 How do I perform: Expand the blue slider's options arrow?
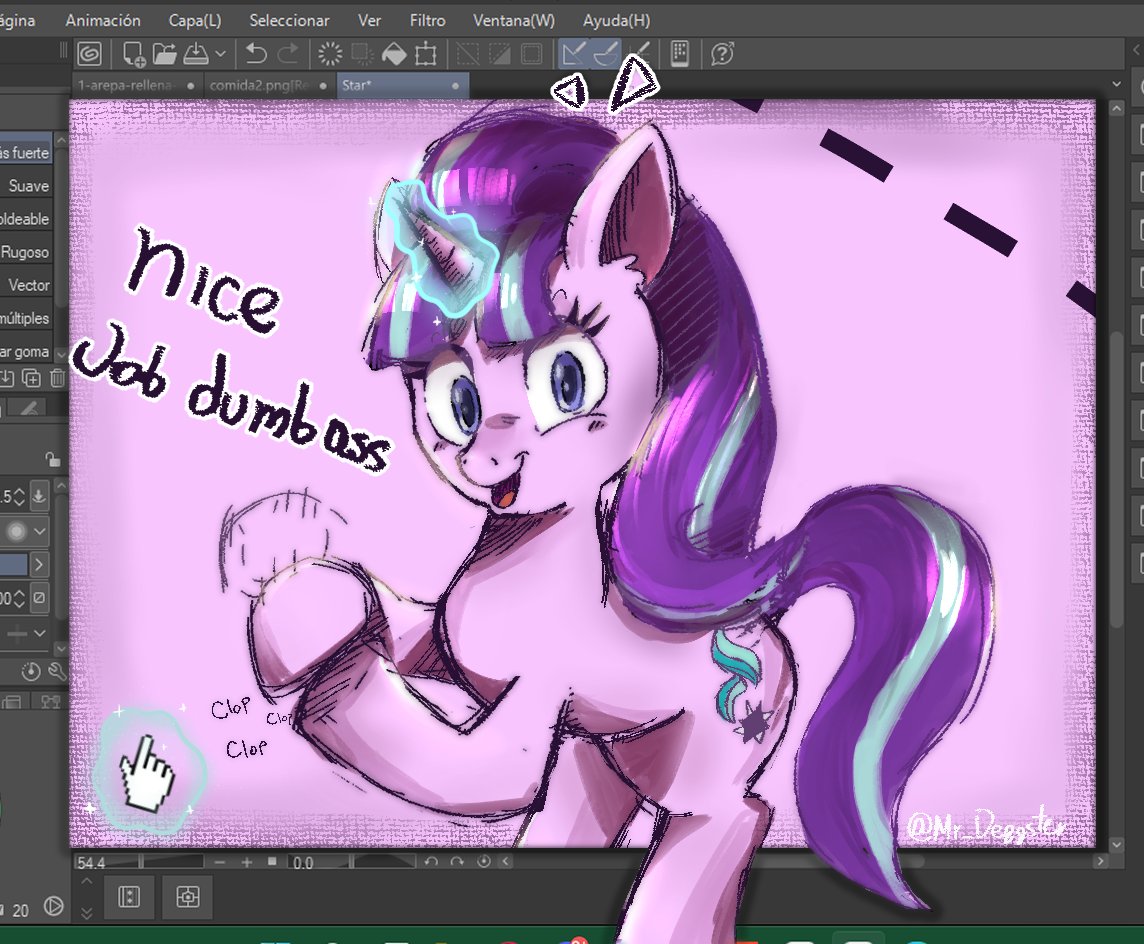[x=39, y=564]
